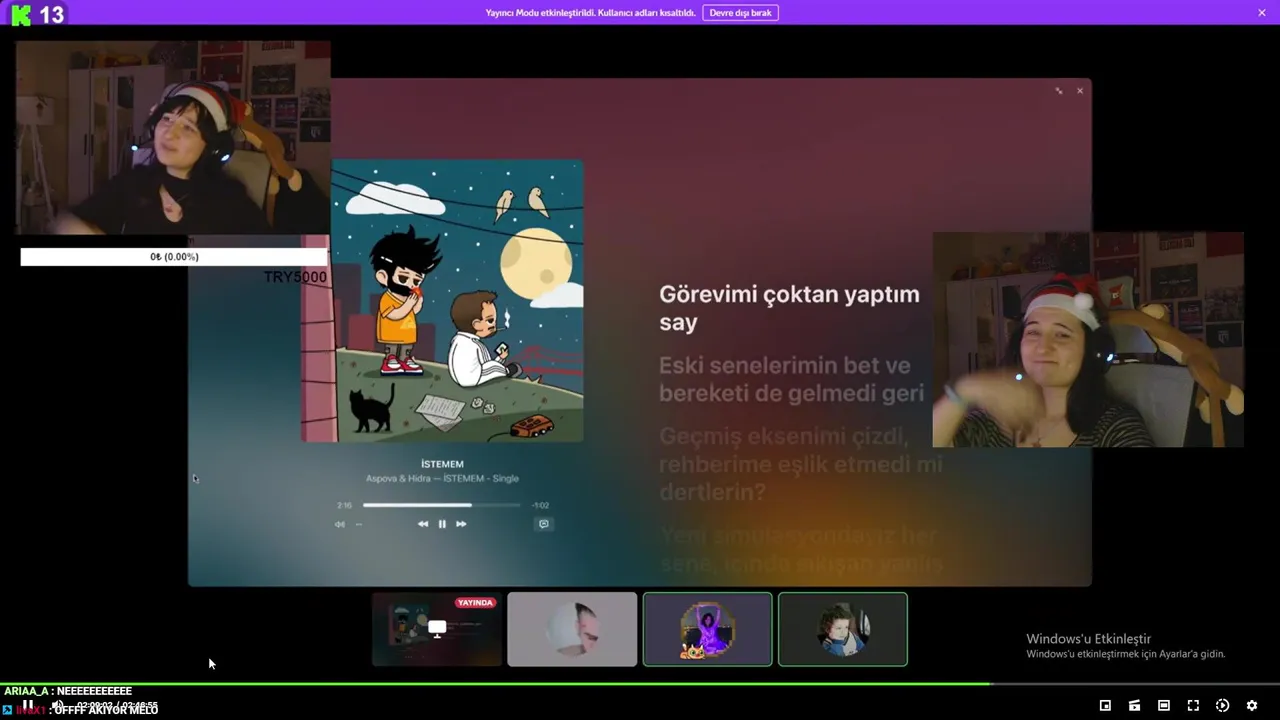The height and width of the screenshot is (720, 1280).
Task: Shrink the music player with resize icon
Action: (x=1059, y=91)
